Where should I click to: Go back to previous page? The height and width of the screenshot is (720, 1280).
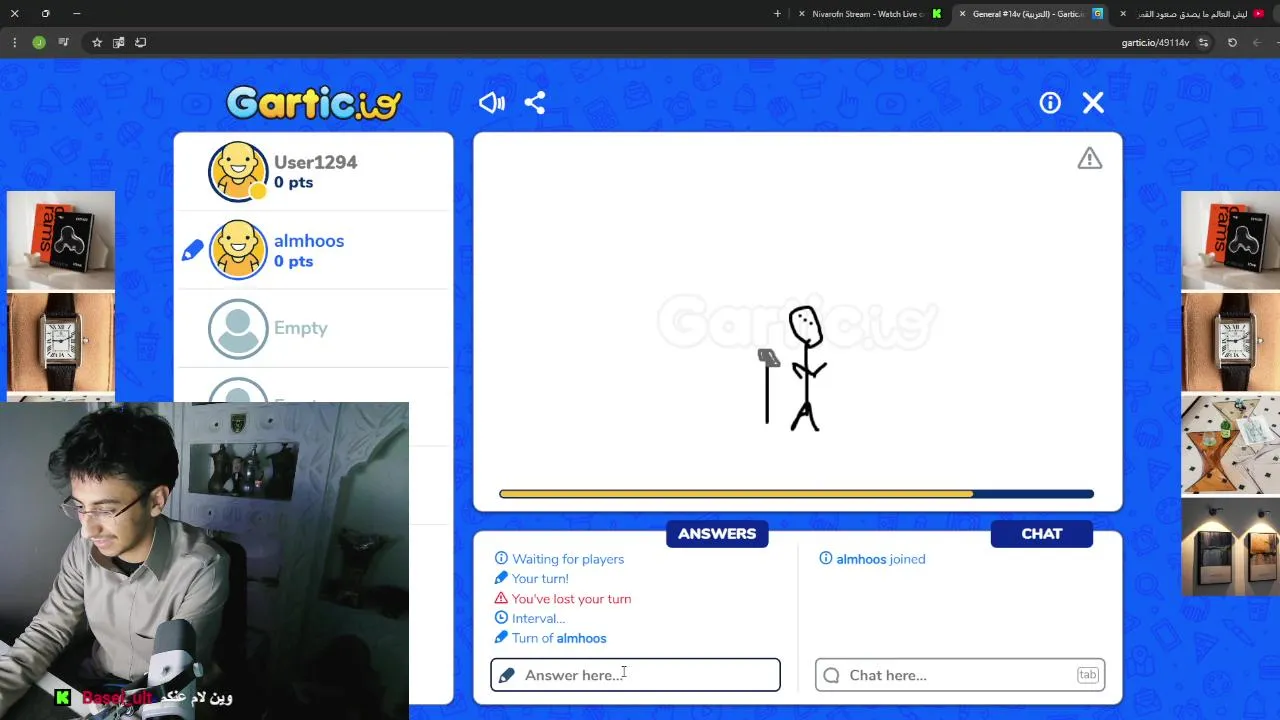[x=1257, y=43]
